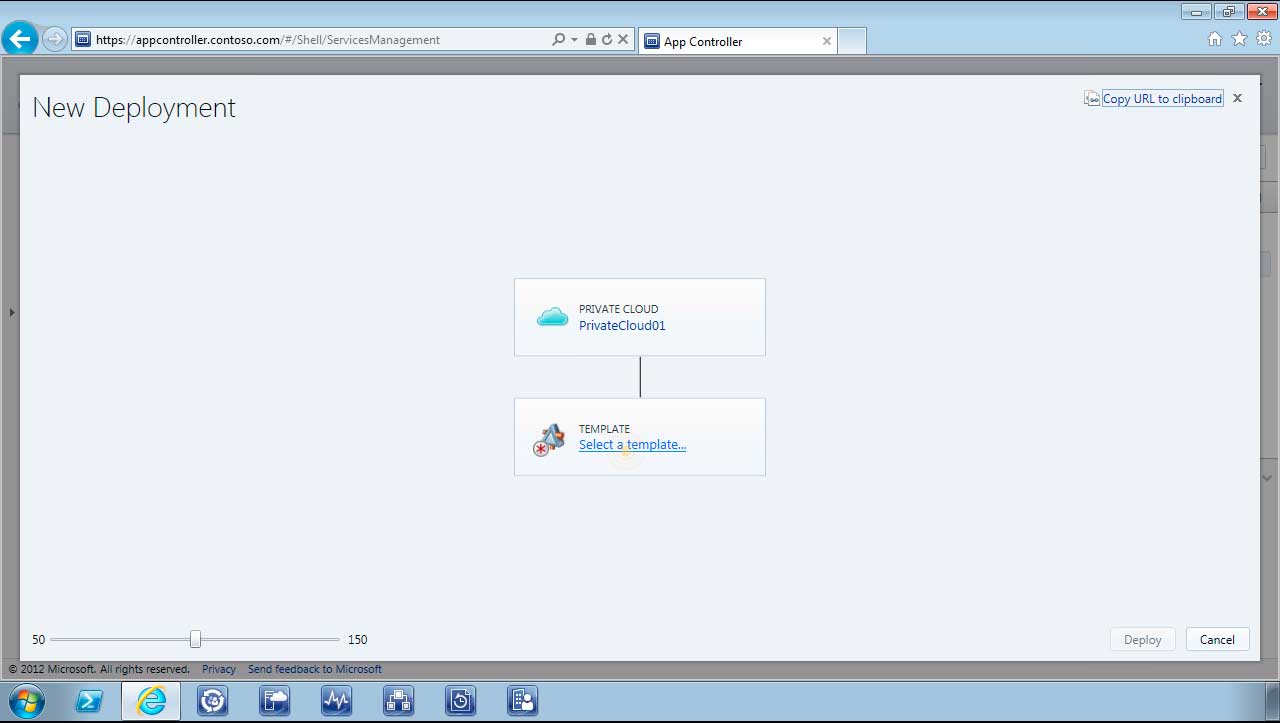Screen dimensions: 1280x723
Task: Click the copy URL clipboard icon
Action: tap(1092, 99)
